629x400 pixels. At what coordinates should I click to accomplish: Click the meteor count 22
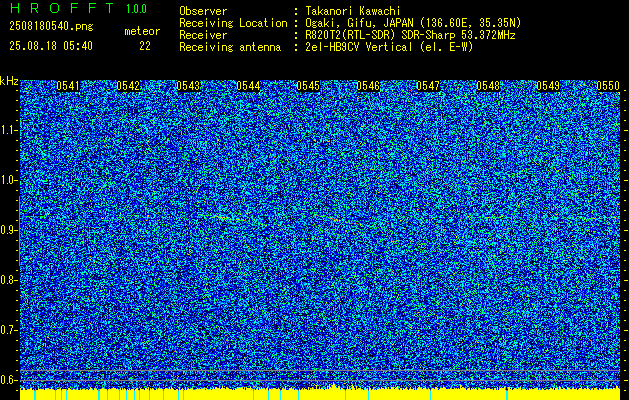tap(145, 46)
